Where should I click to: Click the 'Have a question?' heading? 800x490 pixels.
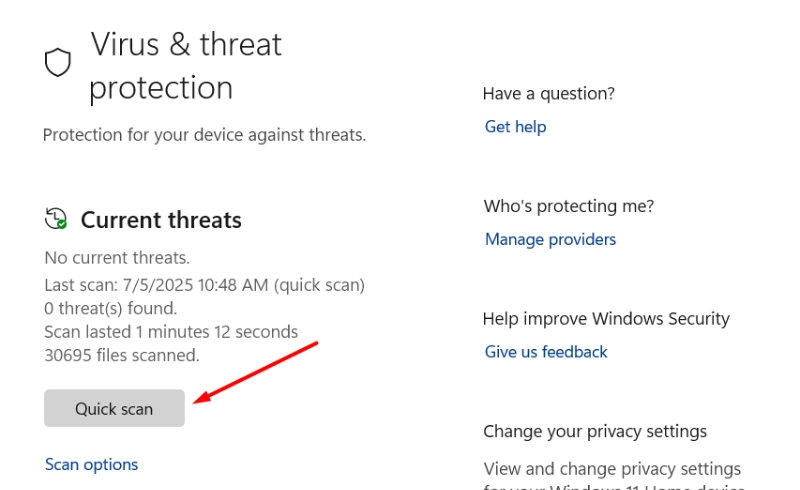[548, 94]
